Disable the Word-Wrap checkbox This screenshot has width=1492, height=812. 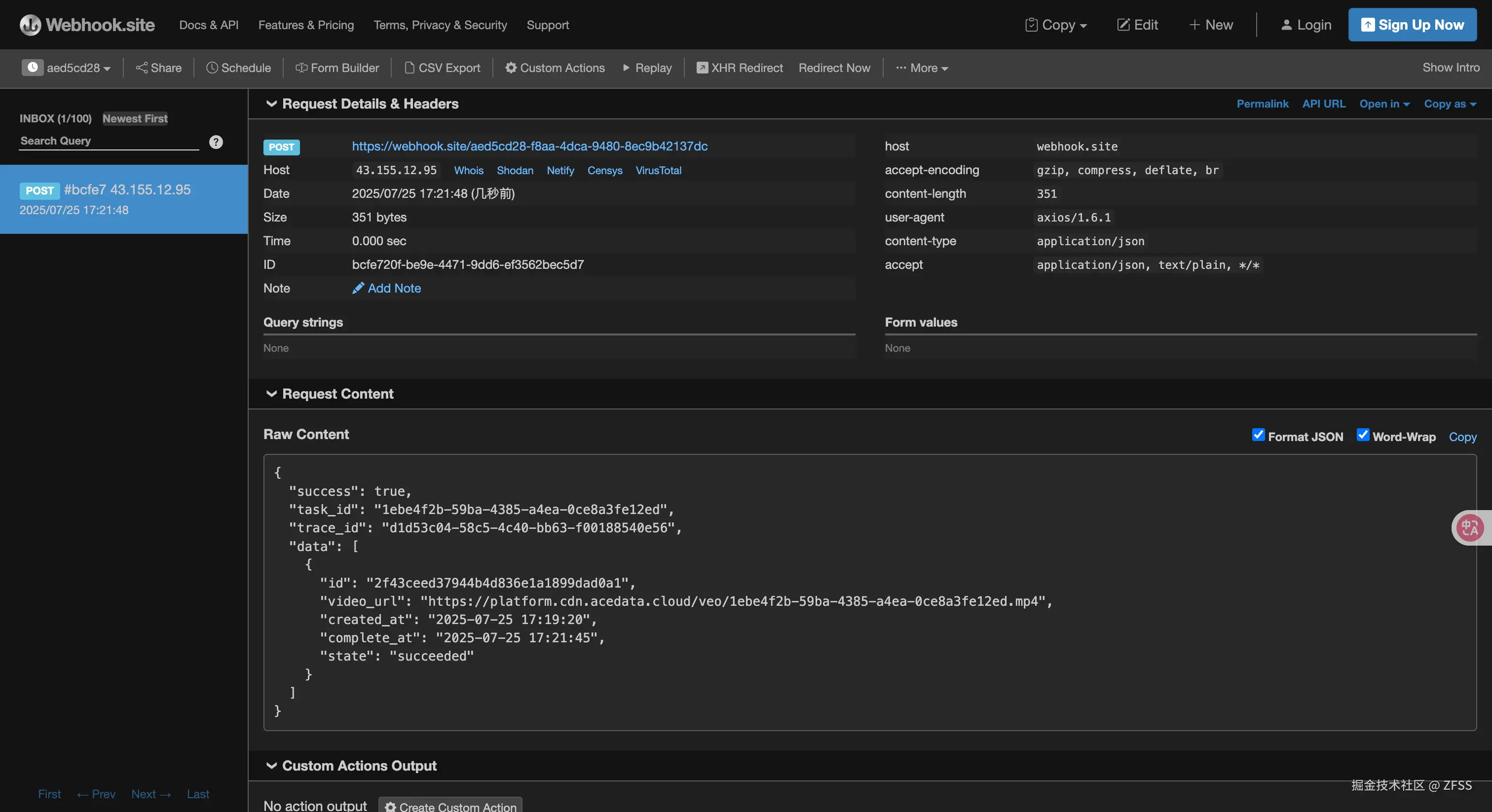1363,435
